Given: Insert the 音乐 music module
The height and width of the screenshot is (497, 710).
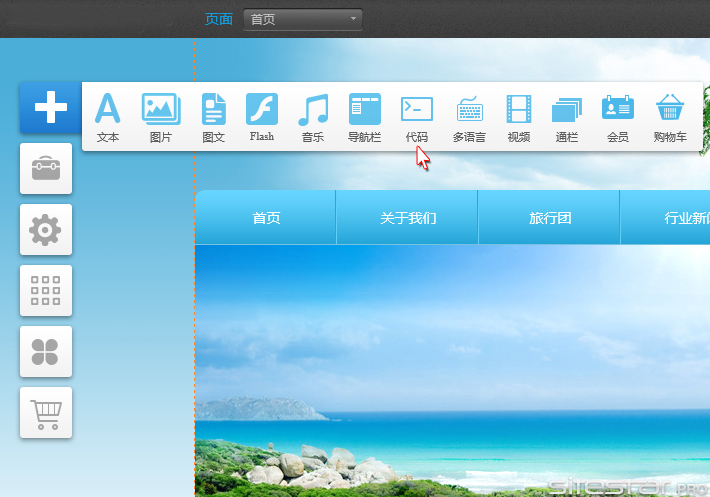Looking at the screenshot, I should [x=313, y=116].
